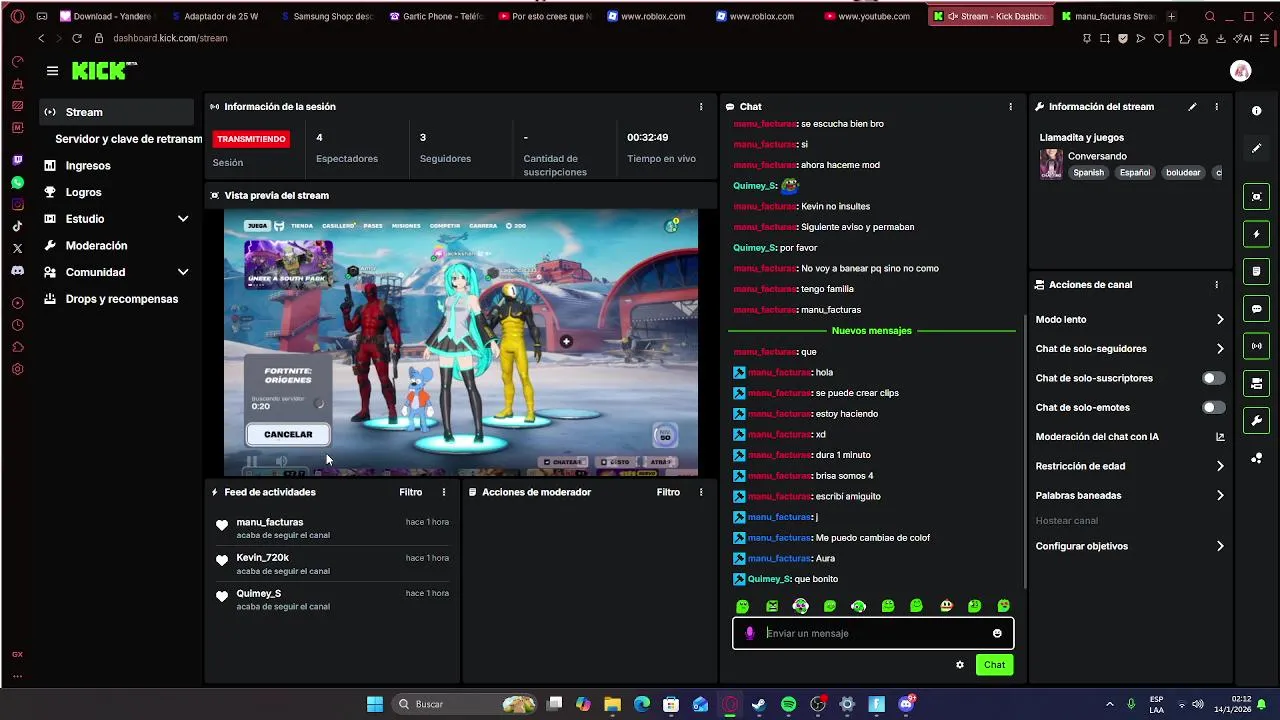This screenshot has height=720, width=1280.
Task: Switch to the Gartic Phone browser tab
Action: [x=435, y=16]
